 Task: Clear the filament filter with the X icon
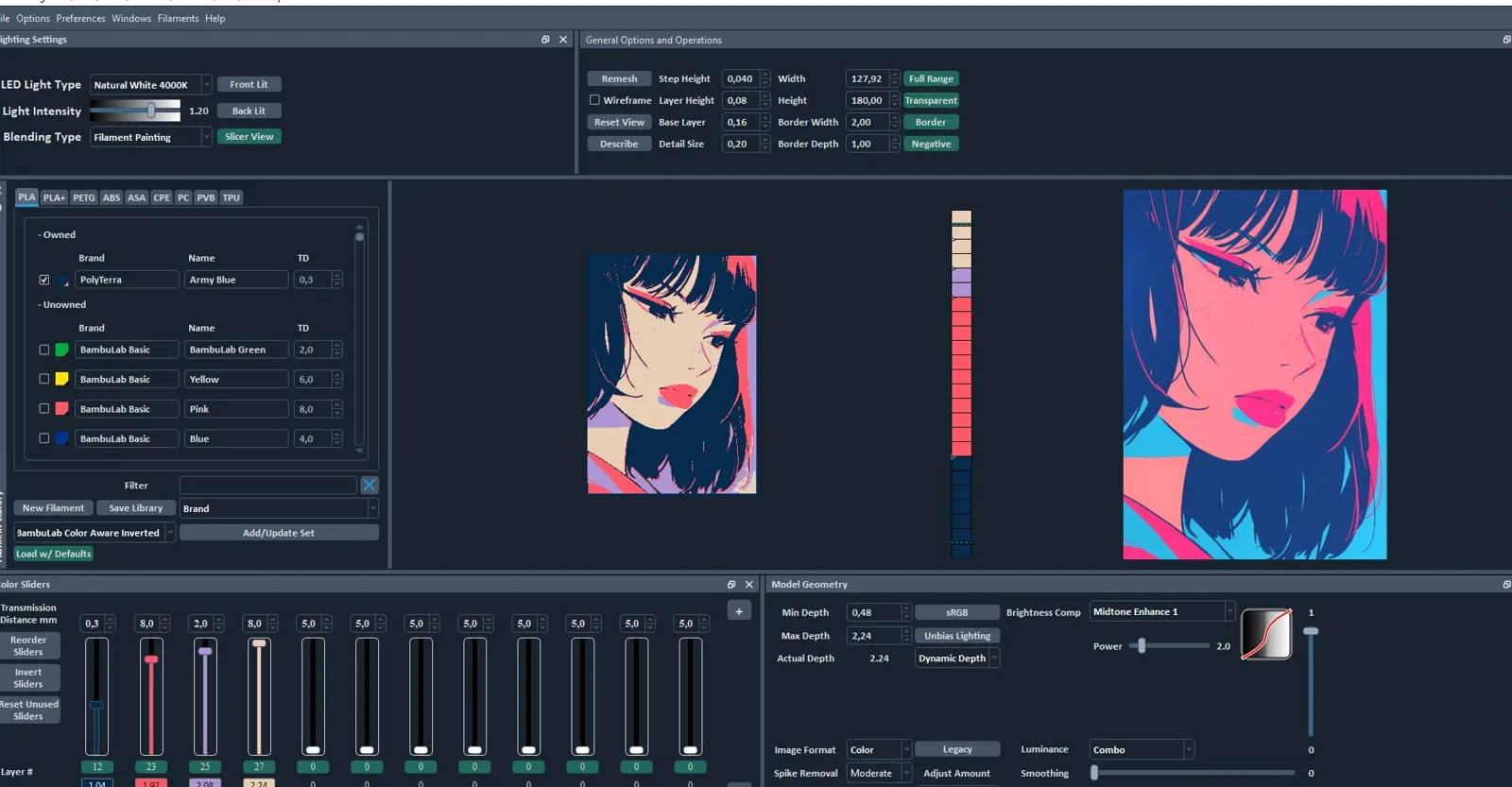pyautogui.click(x=369, y=485)
